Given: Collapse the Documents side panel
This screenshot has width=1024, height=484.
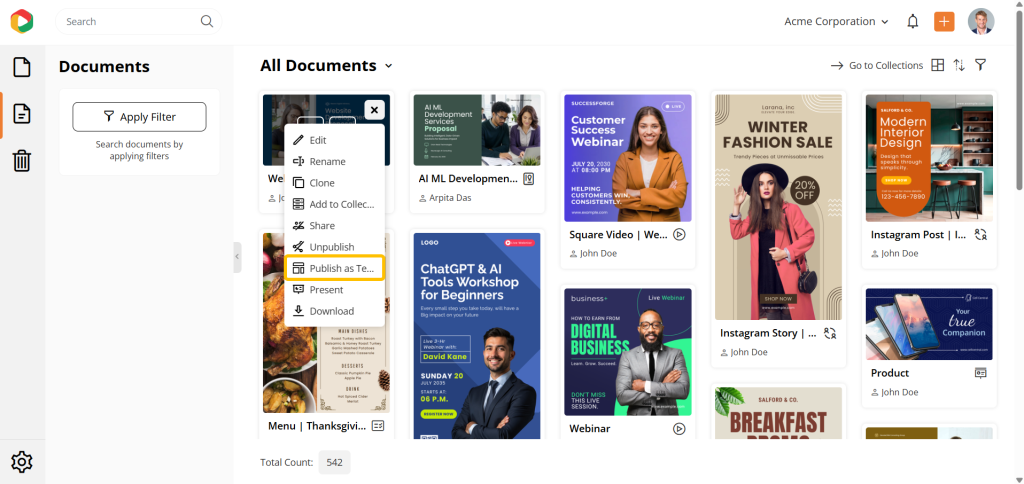Looking at the screenshot, I should point(237,257).
